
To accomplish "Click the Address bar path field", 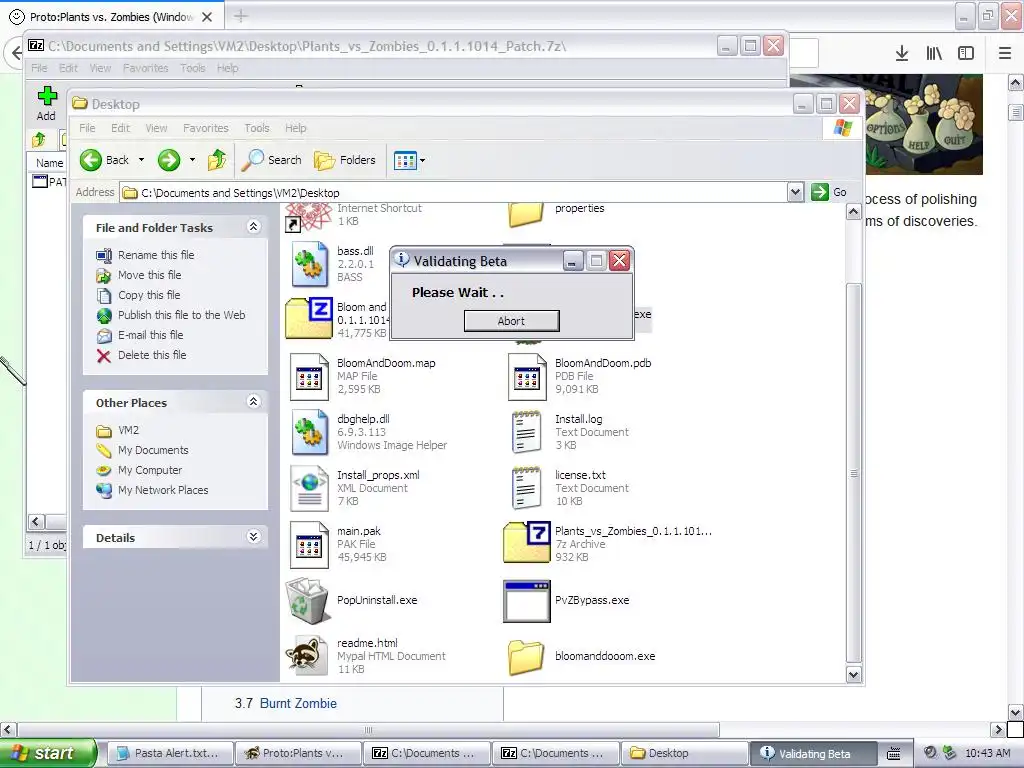I will pyautogui.click(x=455, y=193).
